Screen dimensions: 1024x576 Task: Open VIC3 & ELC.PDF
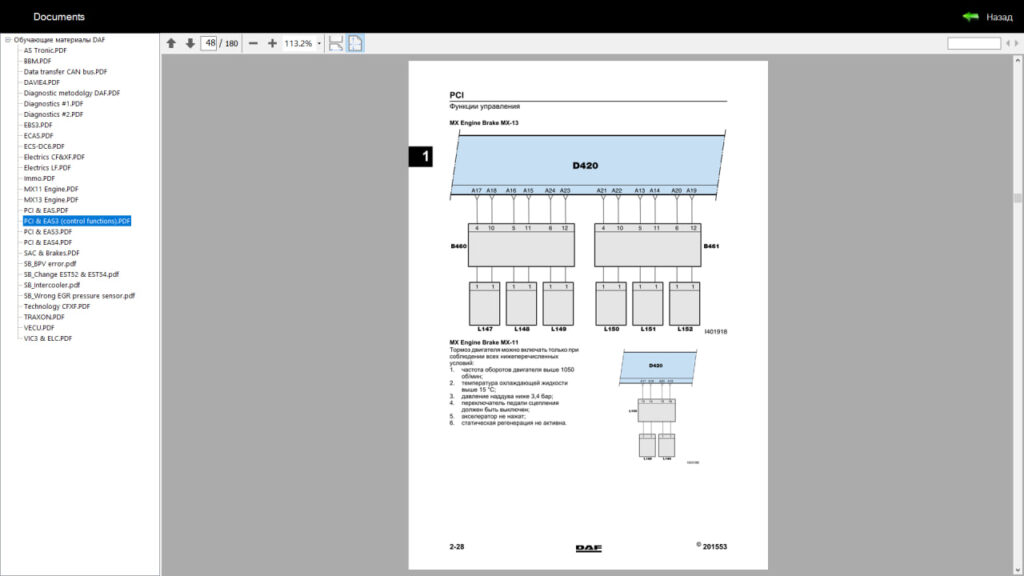pos(48,338)
